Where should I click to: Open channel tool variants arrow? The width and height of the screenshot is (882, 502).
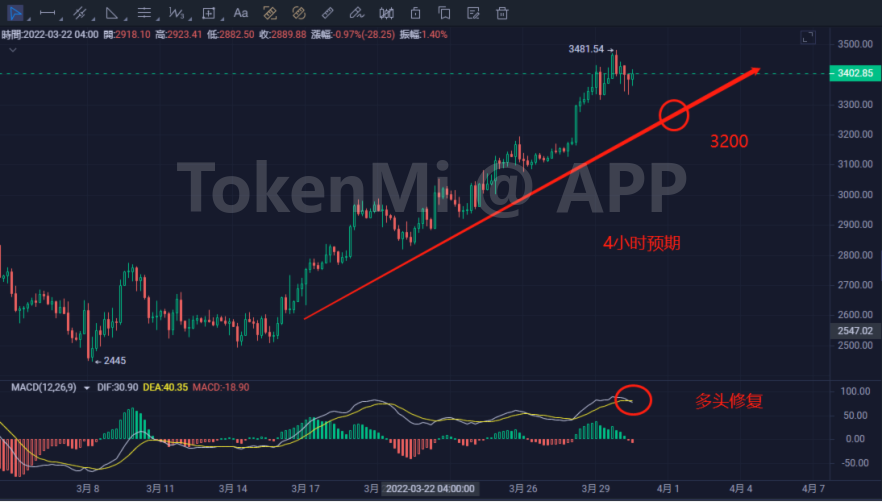(93, 19)
